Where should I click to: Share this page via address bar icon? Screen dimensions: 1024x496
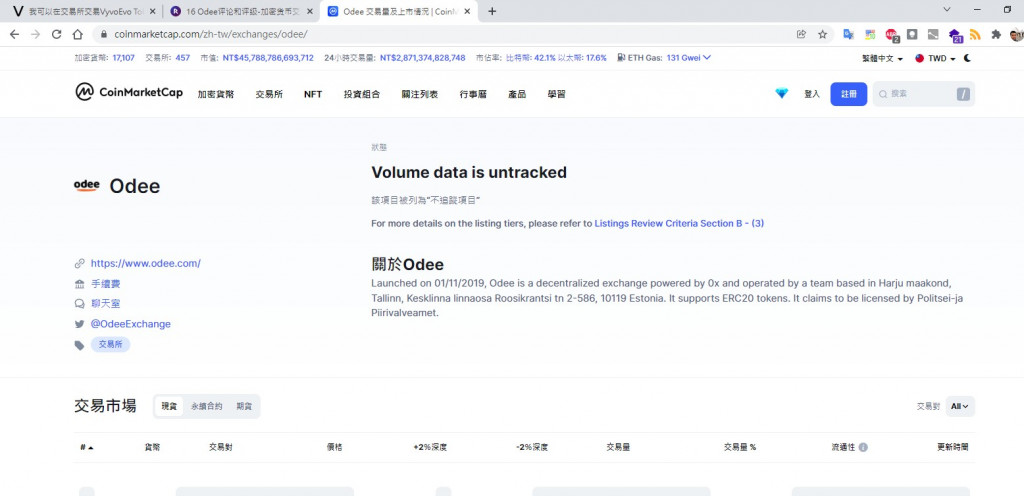801,35
